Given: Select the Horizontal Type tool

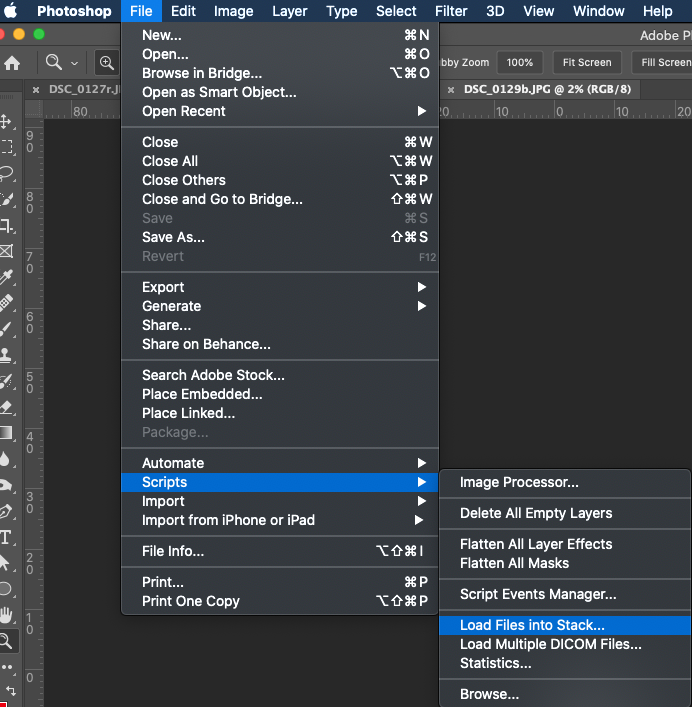Looking at the screenshot, I should point(7,537).
